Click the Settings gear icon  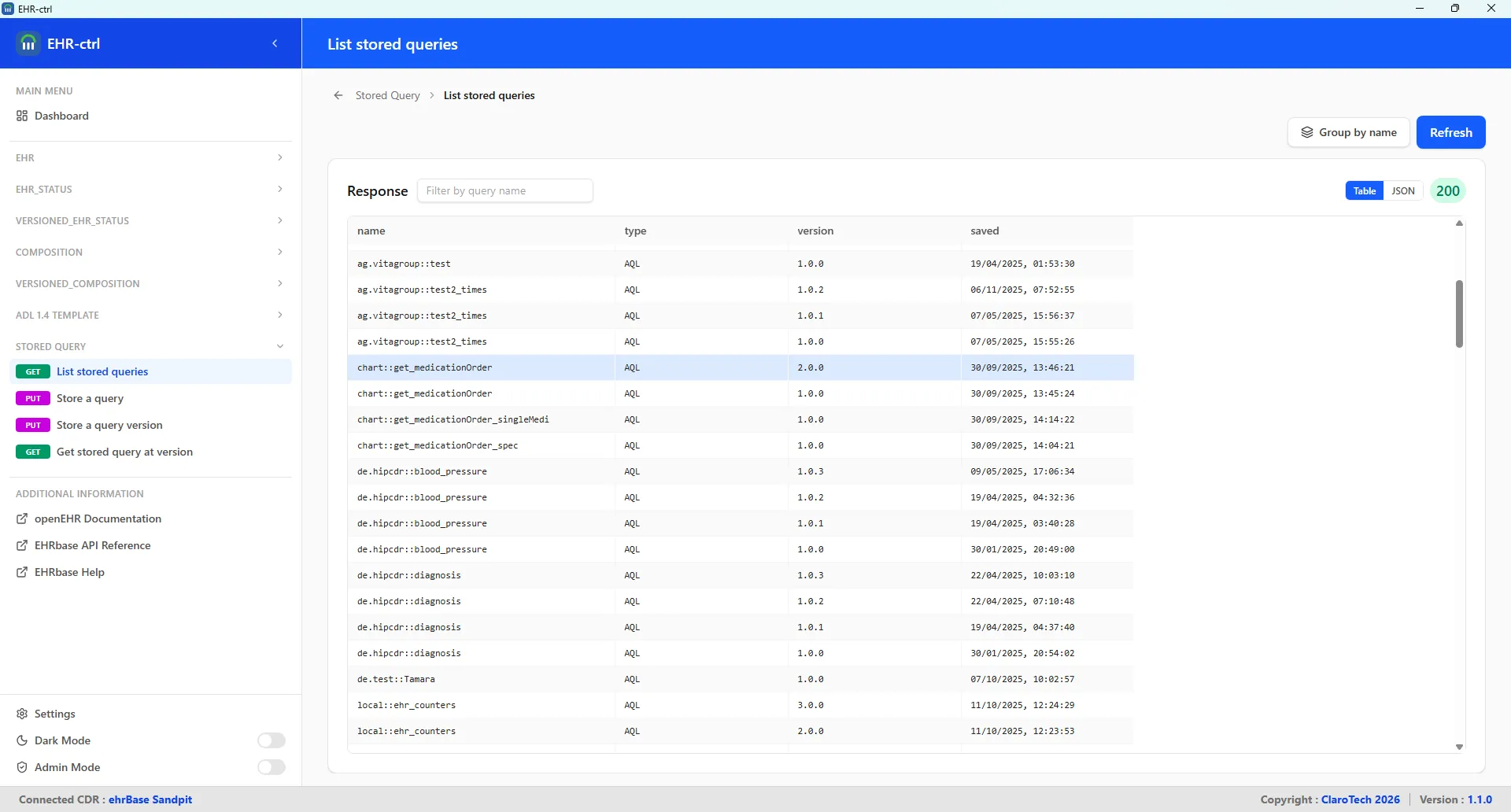[x=22, y=714]
